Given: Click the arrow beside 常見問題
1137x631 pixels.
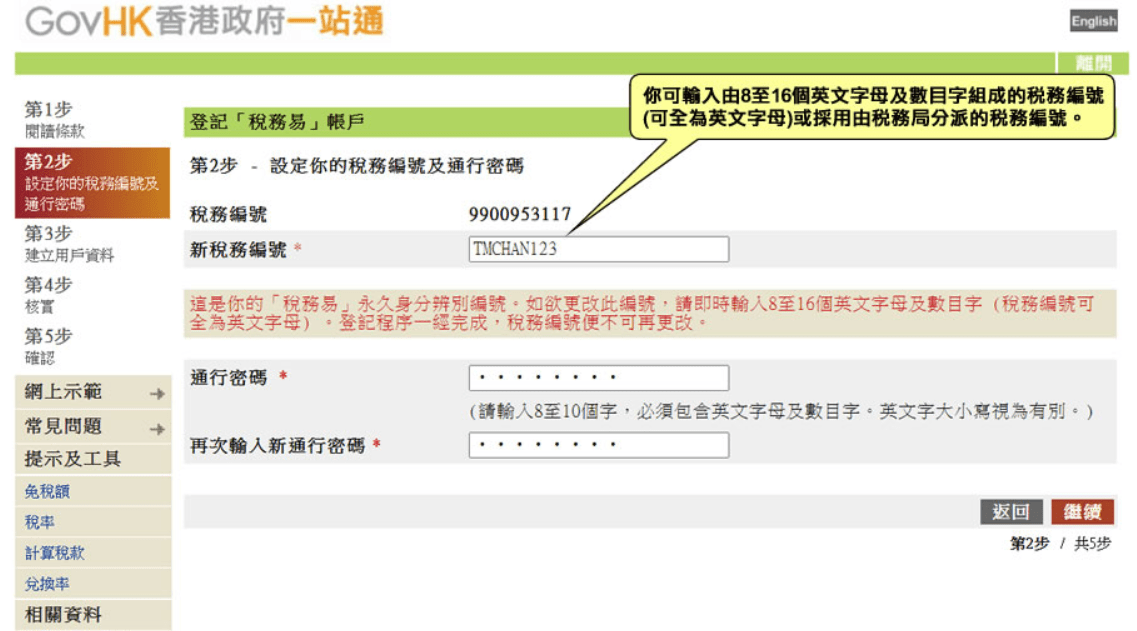Looking at the screenshot, I should 157,429.
